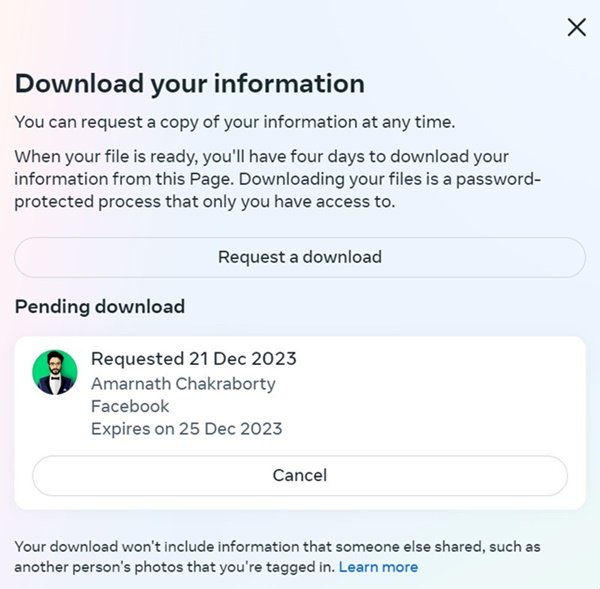The width and height of the screenshot is (600, 589).
Task: Click the information from this Page line
Action: (277, 179)
